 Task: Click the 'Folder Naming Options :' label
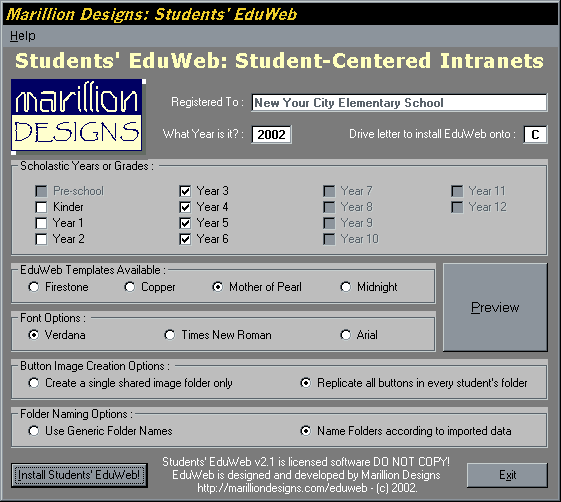pyautogui.click(x=76, y=414)
